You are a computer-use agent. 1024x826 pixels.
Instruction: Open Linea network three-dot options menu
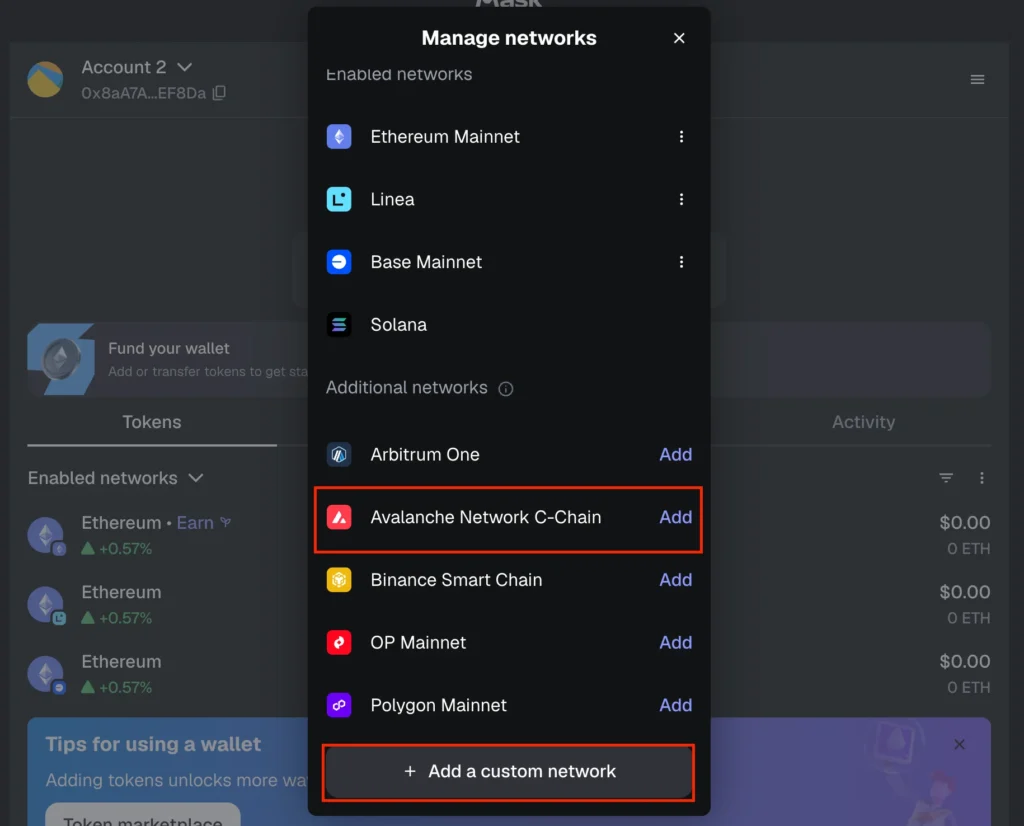[x=681, y=200]
